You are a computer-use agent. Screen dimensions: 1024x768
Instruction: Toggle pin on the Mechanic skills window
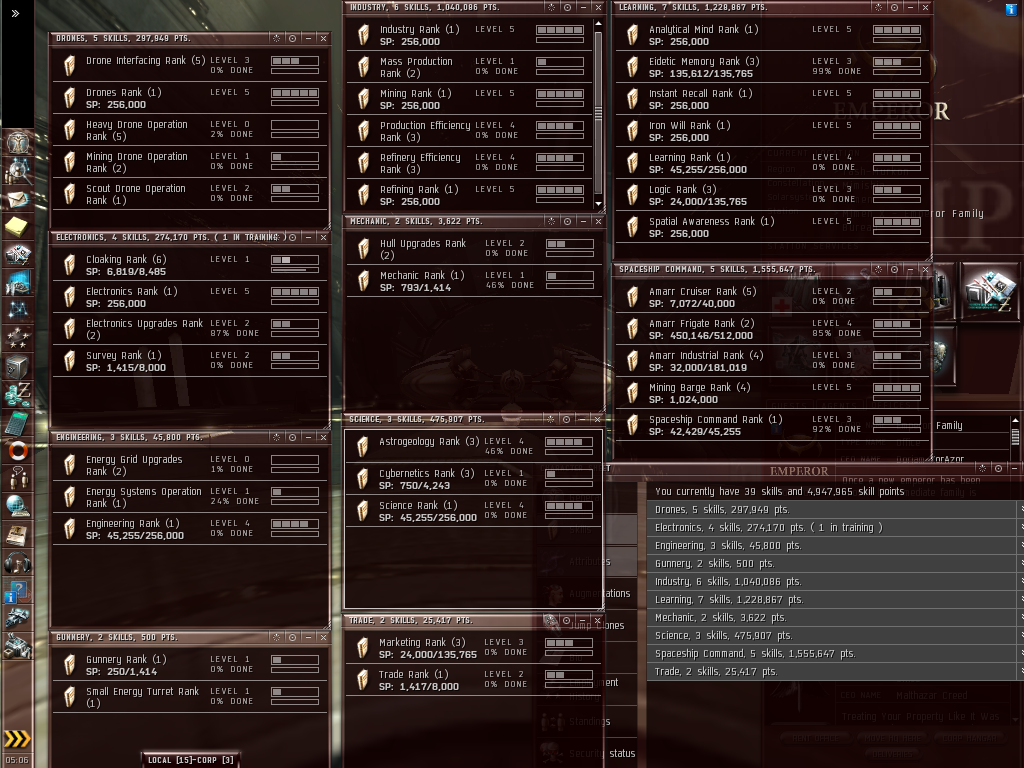tap(552, 221)
